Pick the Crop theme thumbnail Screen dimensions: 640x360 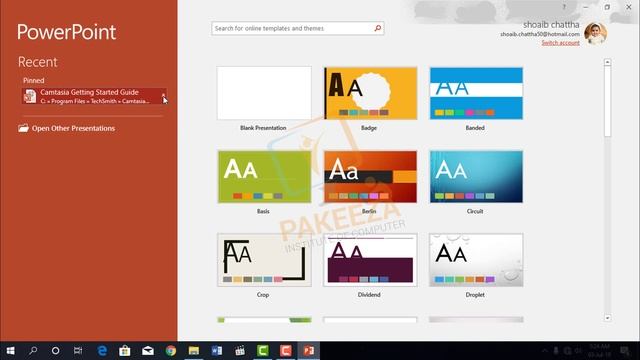[x=264, y=260]
